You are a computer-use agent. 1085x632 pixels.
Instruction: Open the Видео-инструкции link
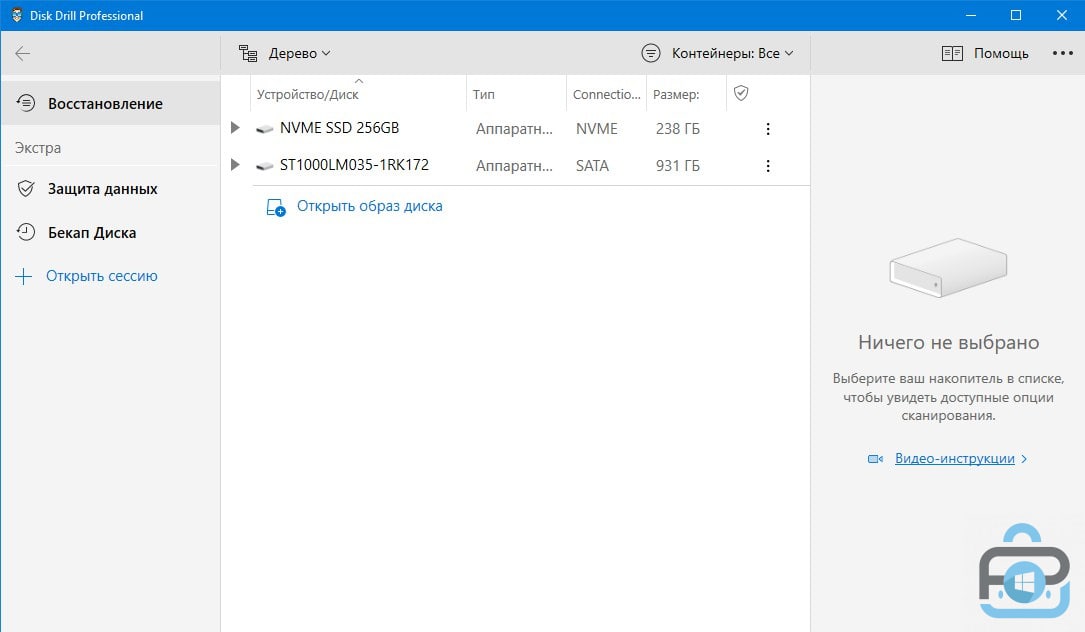pyautogui.click(x=954, y=459)
